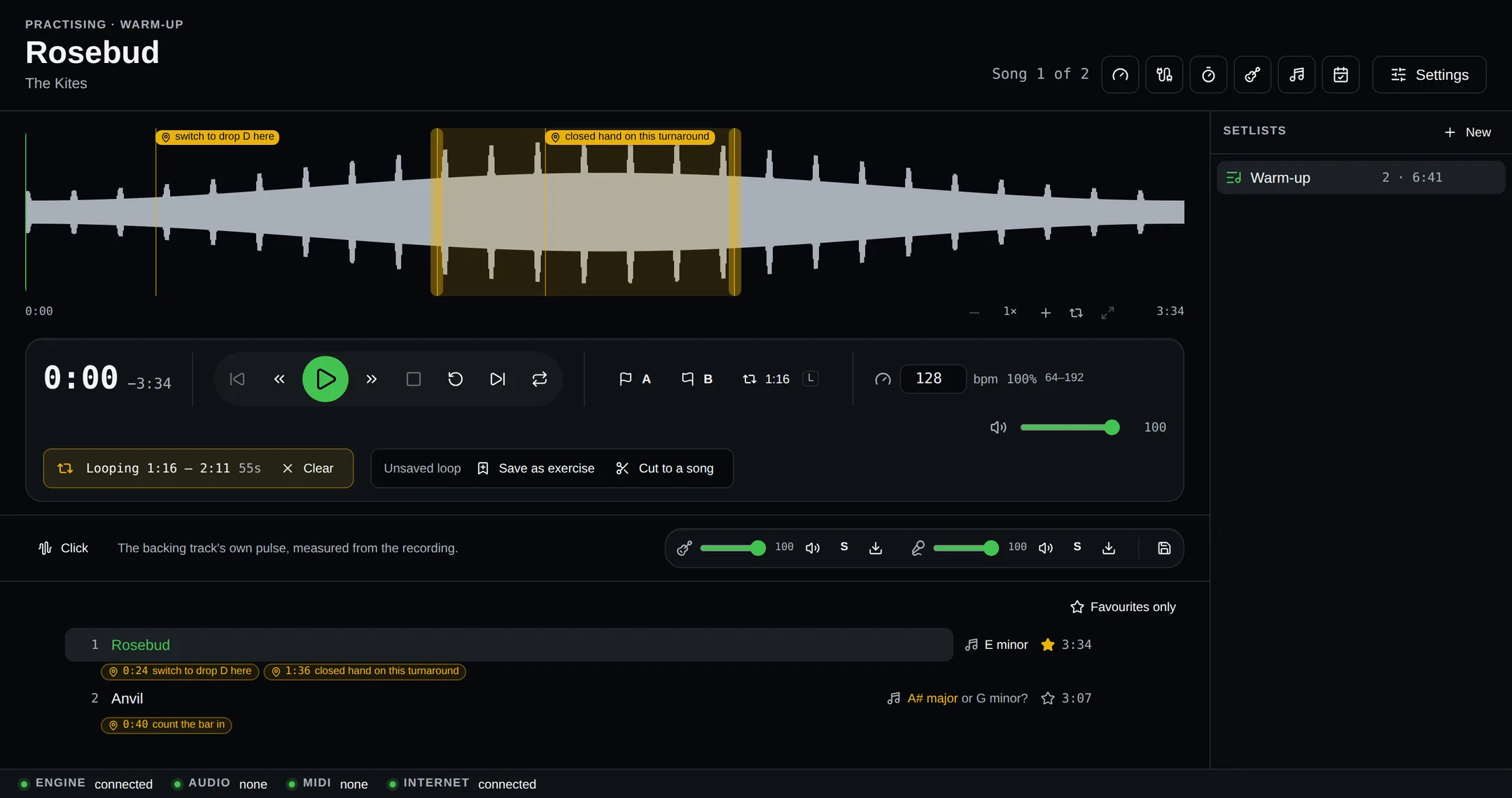1512x798 pixels.
Task: Fast forward with double right chevrons
Action: (372, 379)
